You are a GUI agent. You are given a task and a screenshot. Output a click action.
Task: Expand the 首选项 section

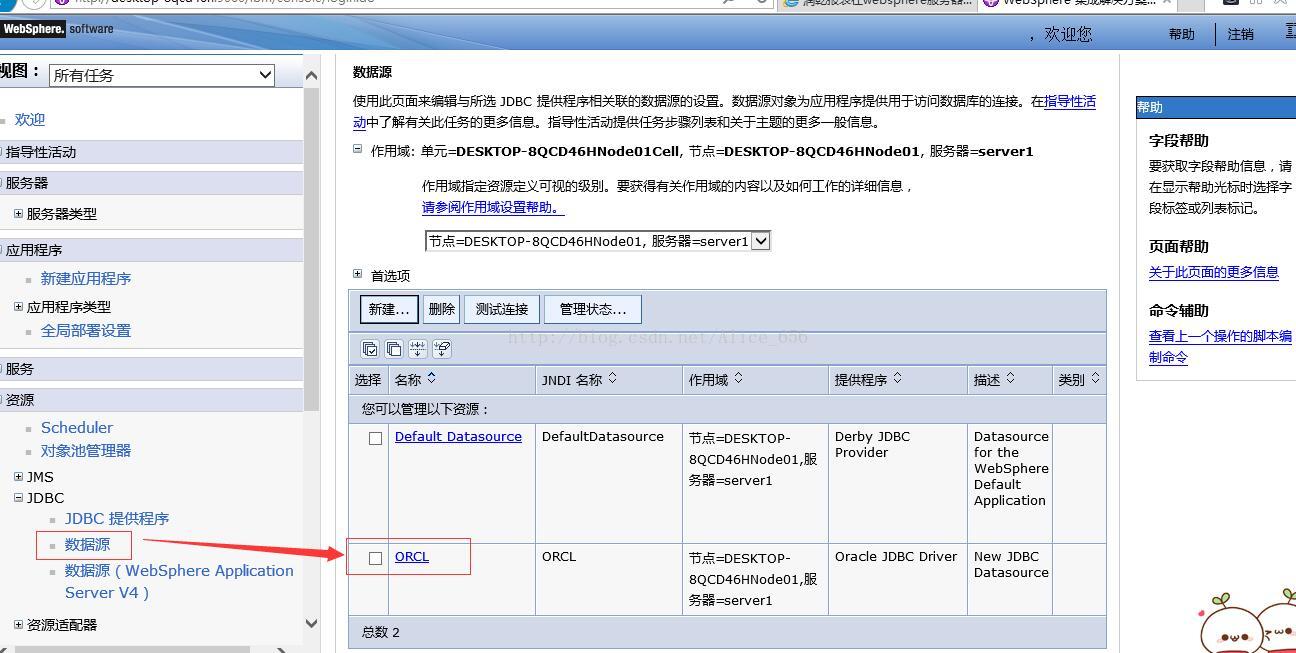tap(358, 274)
